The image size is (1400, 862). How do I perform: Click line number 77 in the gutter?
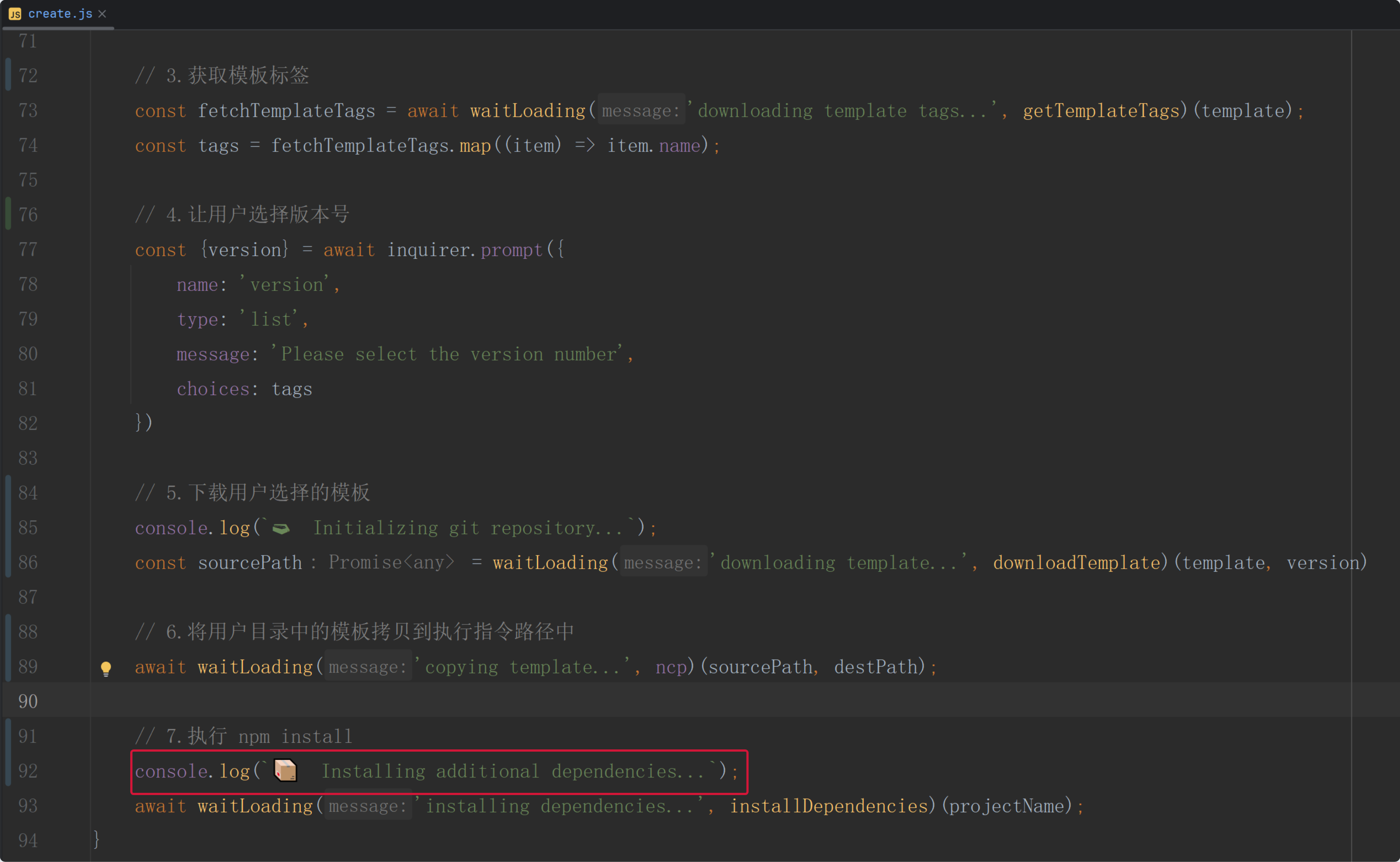click(28, 250)
